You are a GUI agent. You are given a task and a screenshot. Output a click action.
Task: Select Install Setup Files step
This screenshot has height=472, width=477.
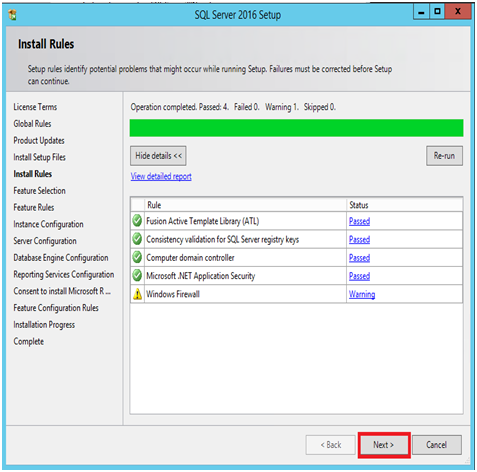[x=40, y=157]
